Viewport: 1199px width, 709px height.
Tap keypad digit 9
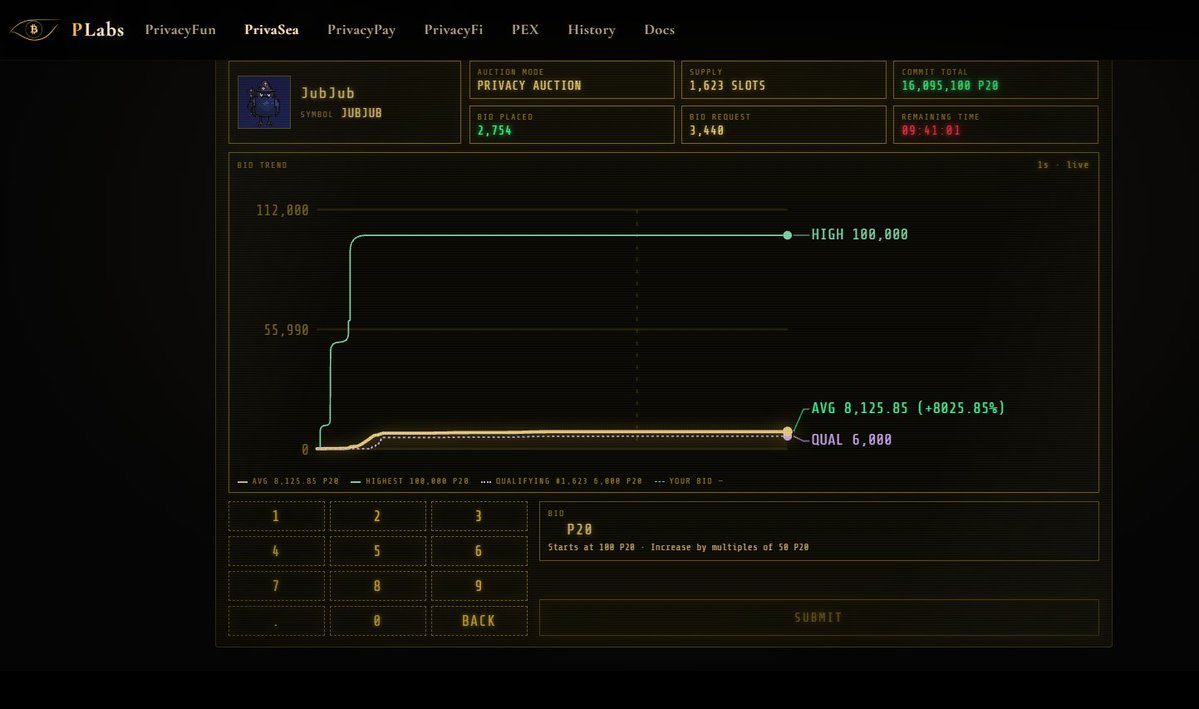(479, 586)
